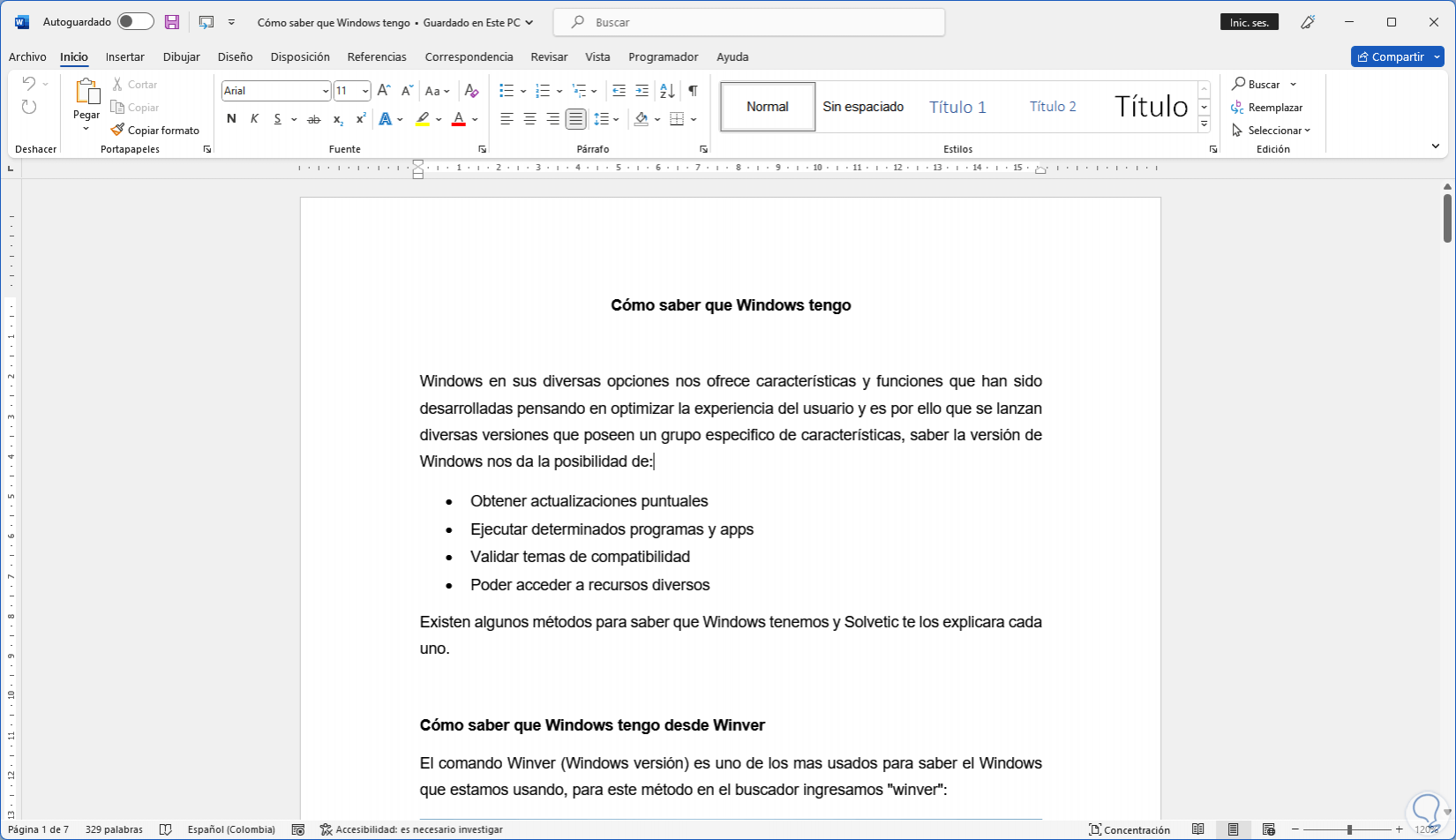The width and height of the screenshot is (1456, 840).
Task: Switch to the Insertar tab
Action: coord(125,56)
